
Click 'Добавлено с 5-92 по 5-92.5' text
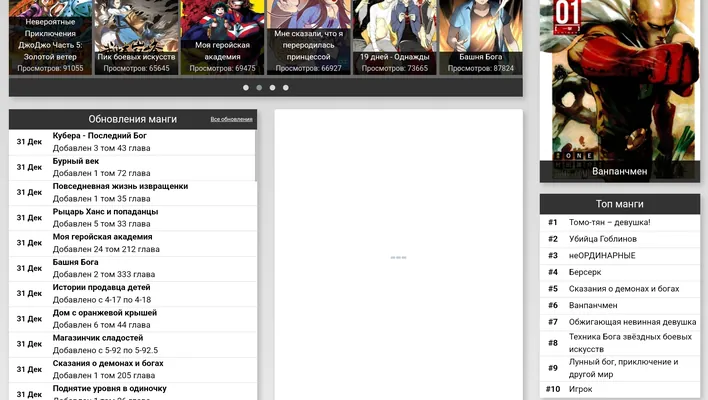[105, 350]
